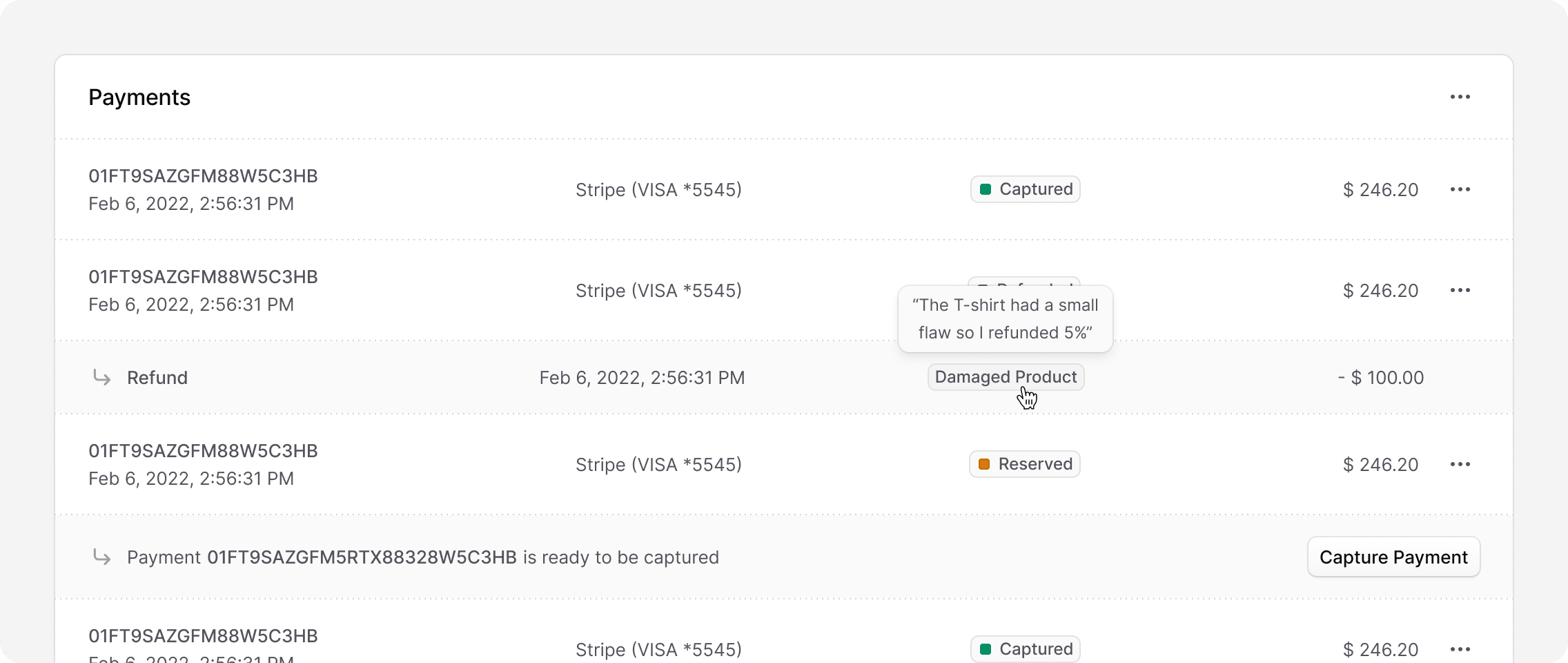Click Stripe card text in Reserved payment row
Viewport: 1568px width, 663px height.
click(x=658, y=465)
